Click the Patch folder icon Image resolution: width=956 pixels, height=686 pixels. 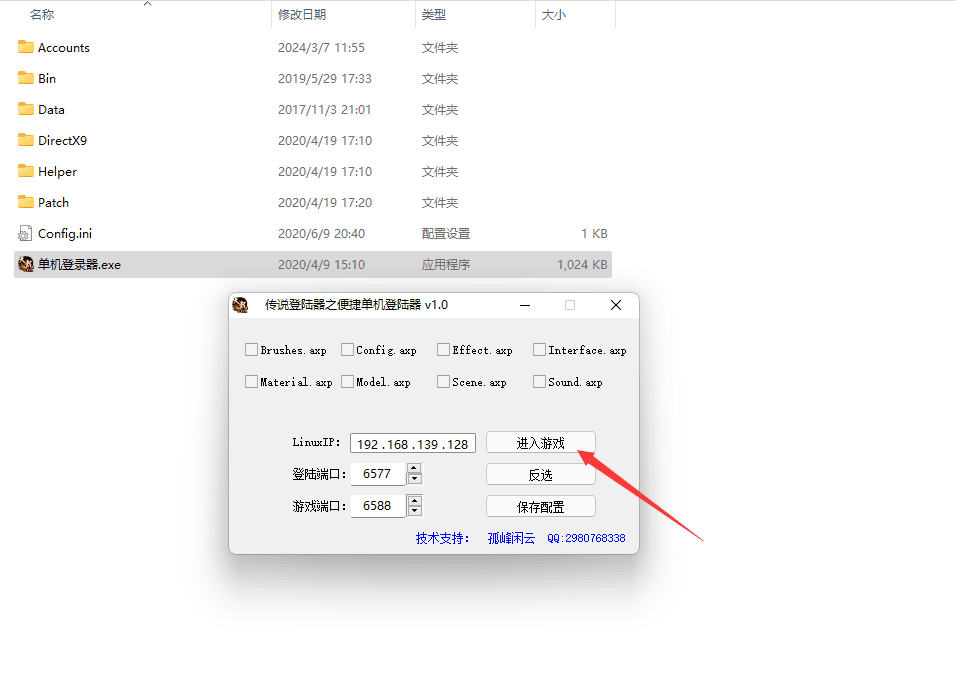(26, 202)
